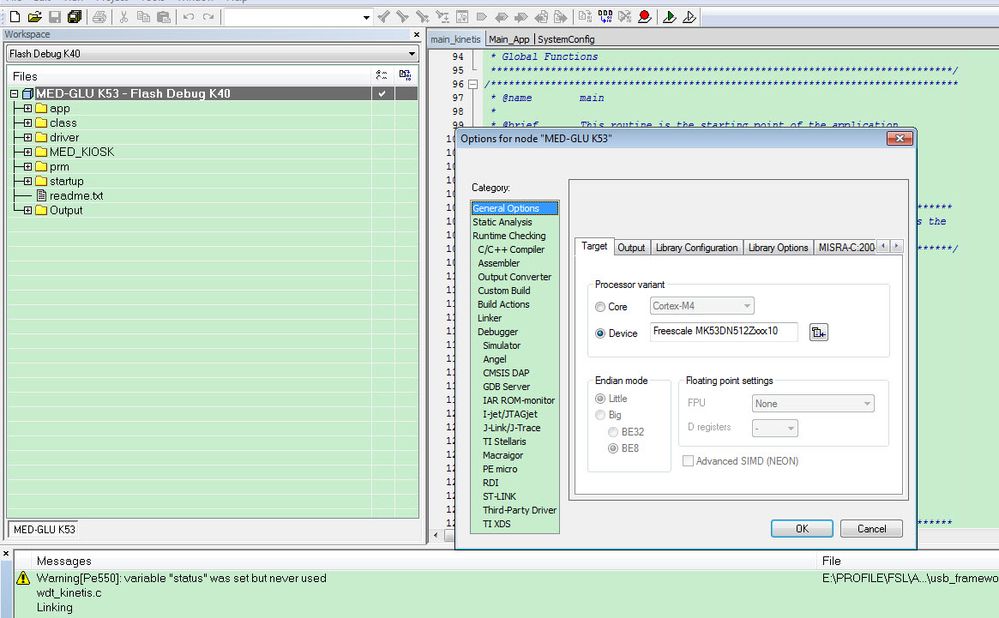This screenshot has height=618, width=999.
Task: Expand the prm folder node
Action: pyautogui.click(x=27, y=167)
